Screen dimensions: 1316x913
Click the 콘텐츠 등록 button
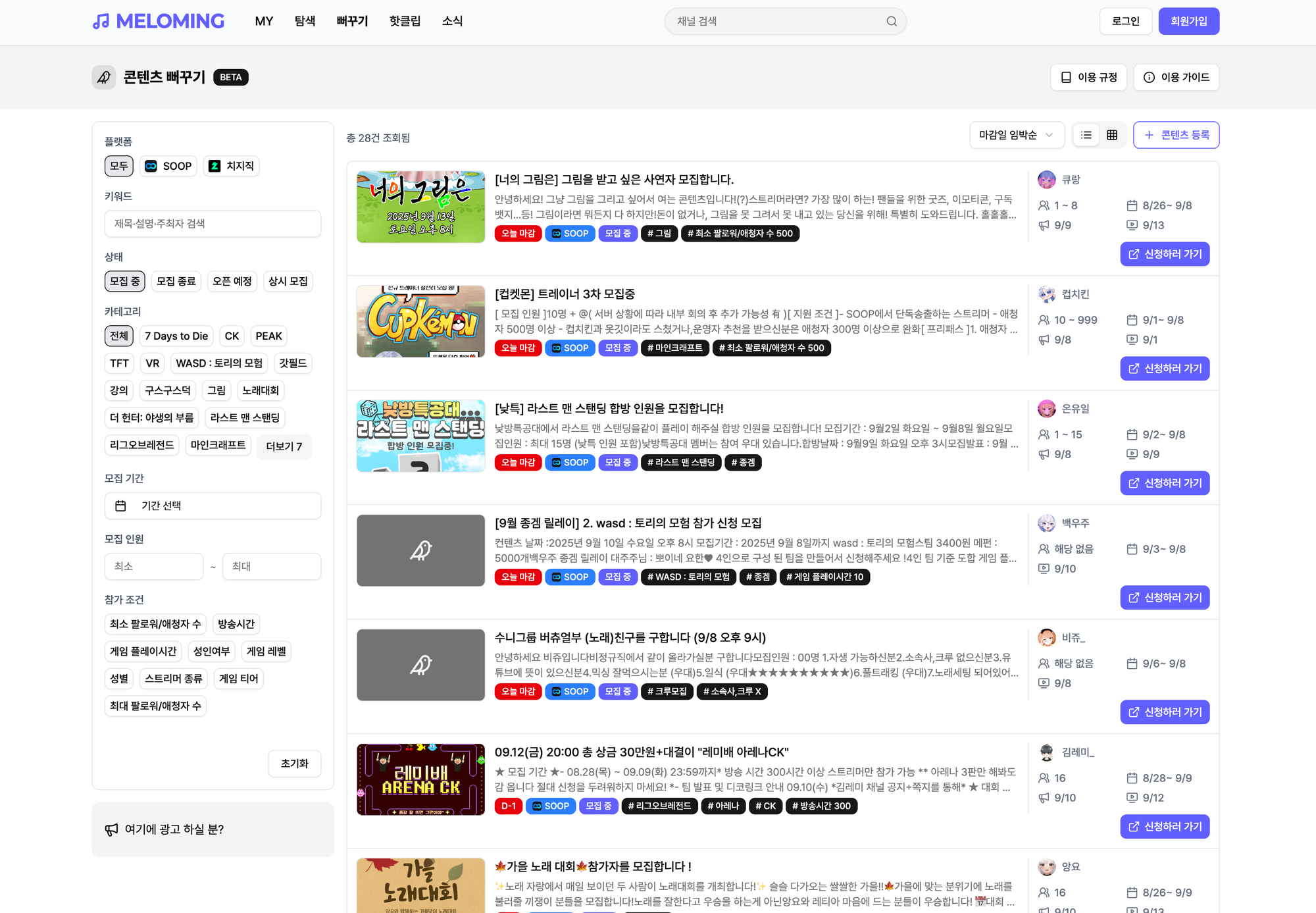point(1176,135)
